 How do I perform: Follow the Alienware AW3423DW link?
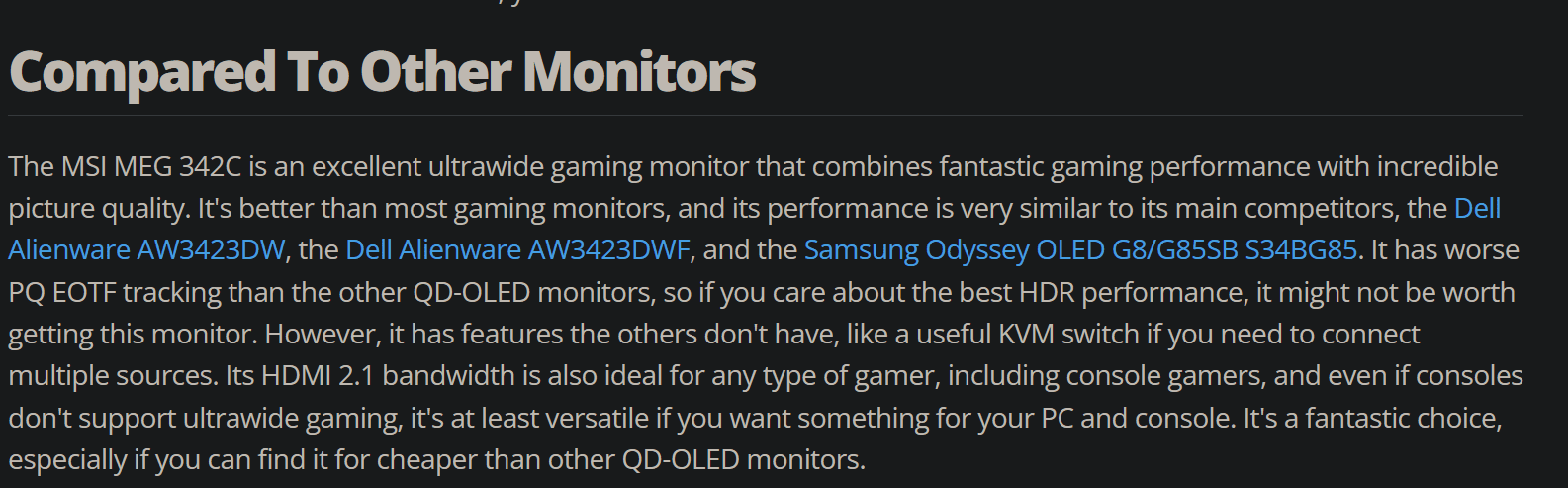point(145,249)
